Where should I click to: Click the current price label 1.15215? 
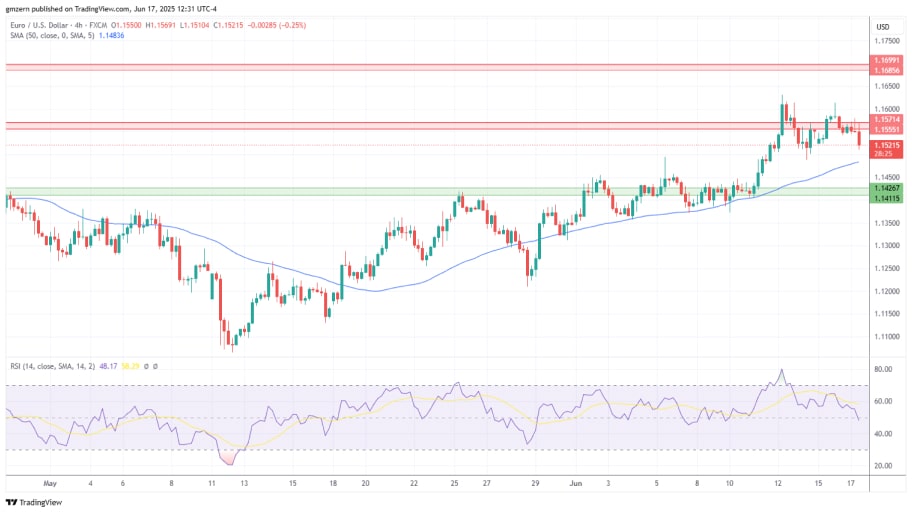pos(887,145)
